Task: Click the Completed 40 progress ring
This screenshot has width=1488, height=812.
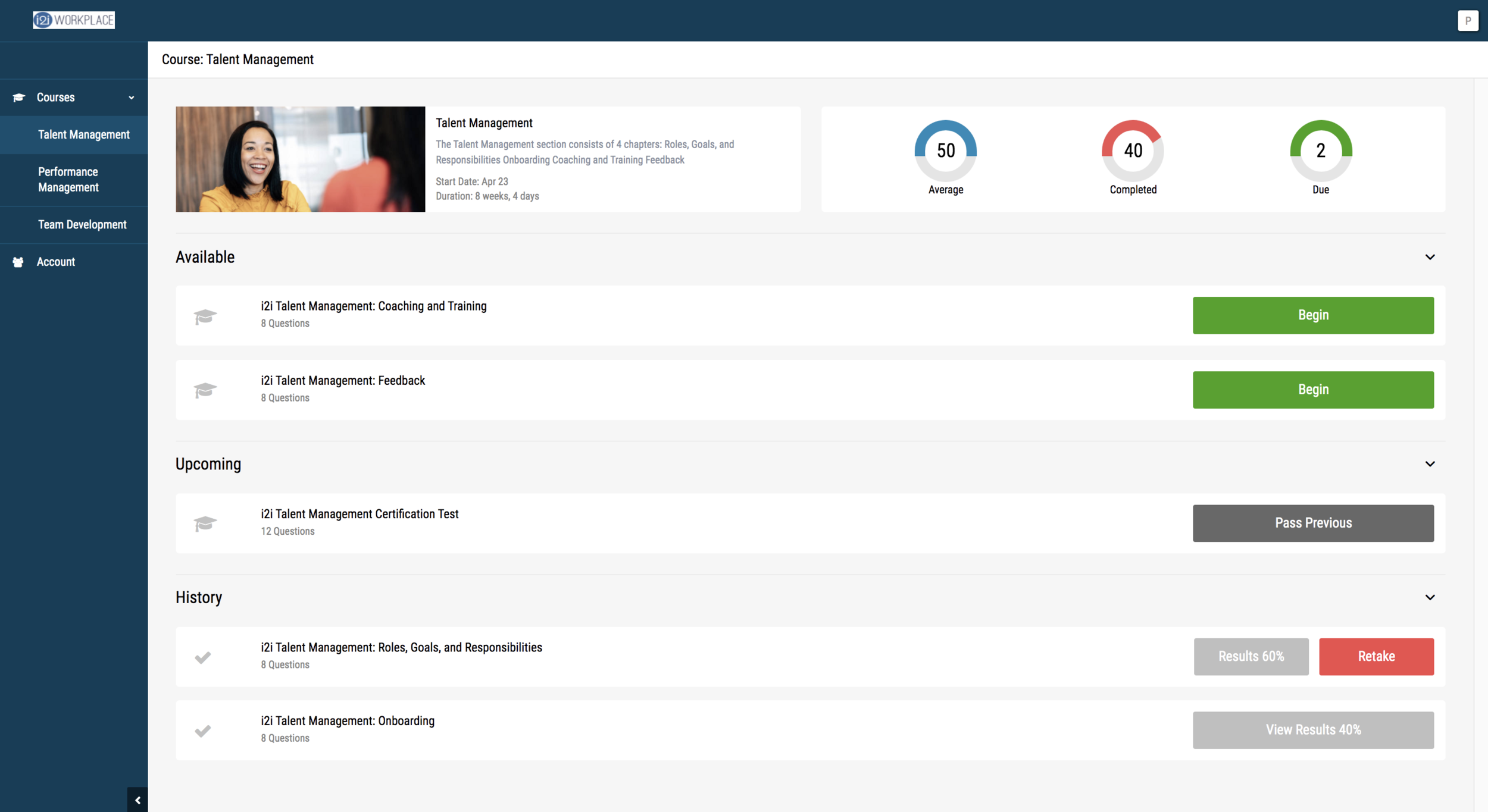Action: click(1133, 151)
